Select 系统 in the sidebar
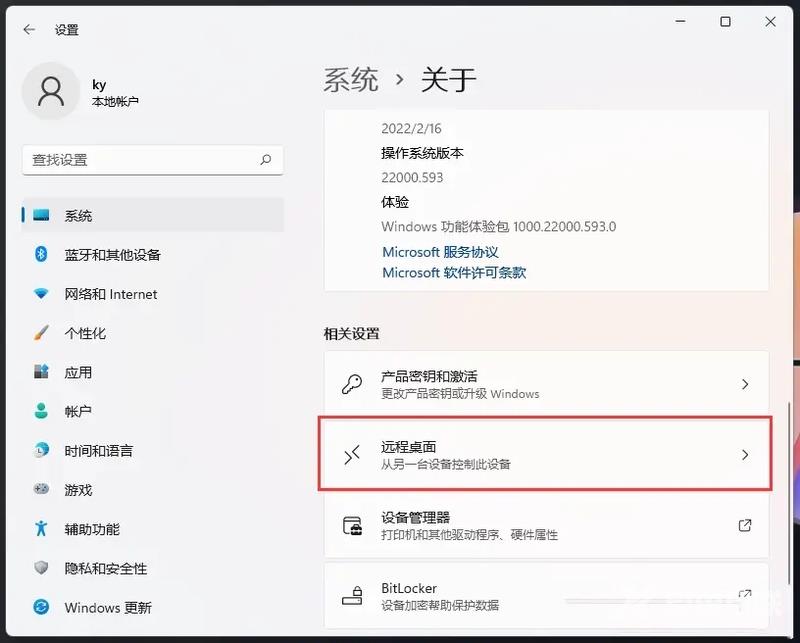 [77, 214]
